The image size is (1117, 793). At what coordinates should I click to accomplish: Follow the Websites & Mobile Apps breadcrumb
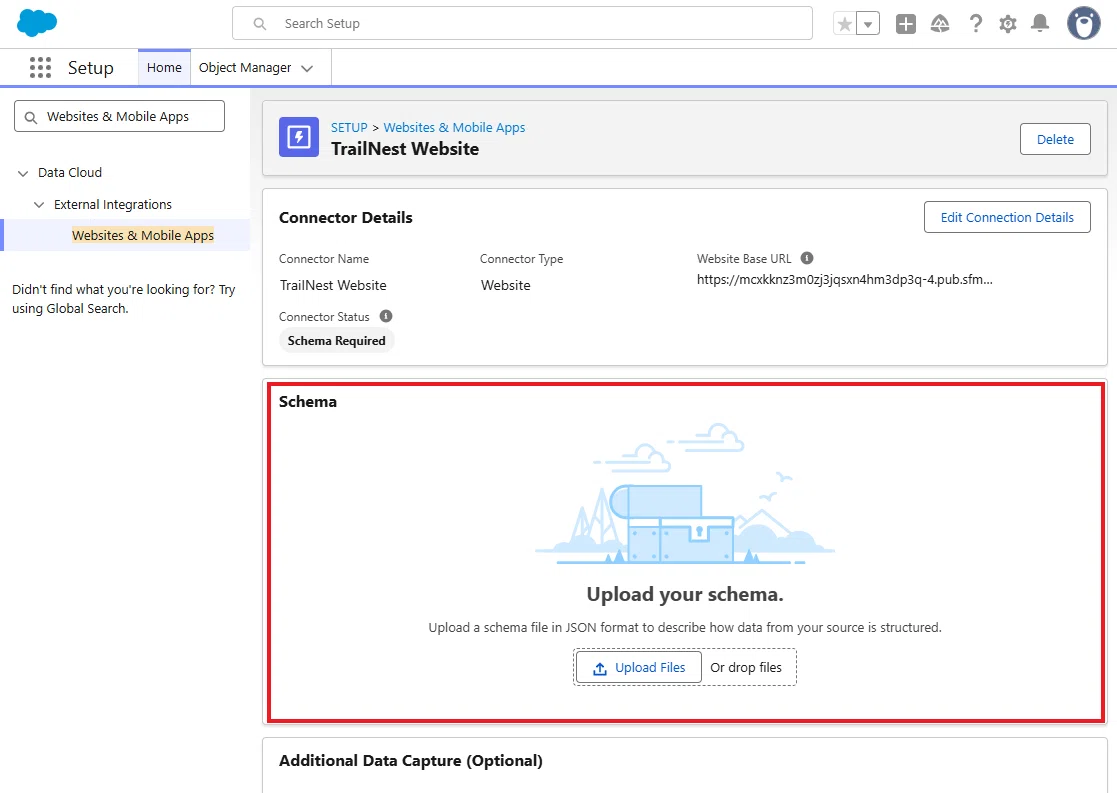pos(454,128)
